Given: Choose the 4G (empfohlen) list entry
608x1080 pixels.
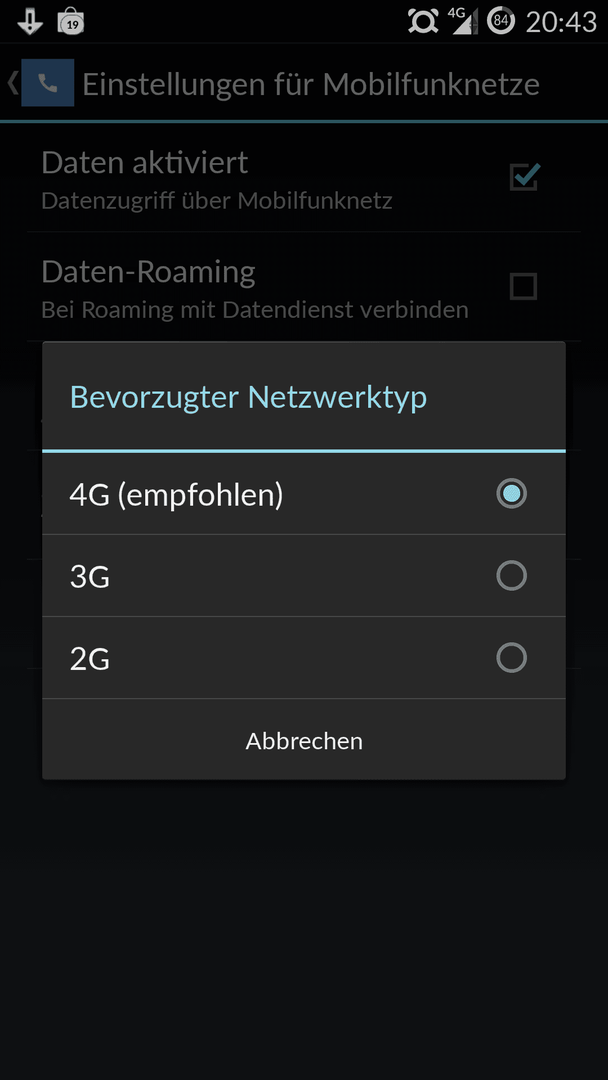Looking at the screenshot, I should pyautogui.click(x=304, y=494).
